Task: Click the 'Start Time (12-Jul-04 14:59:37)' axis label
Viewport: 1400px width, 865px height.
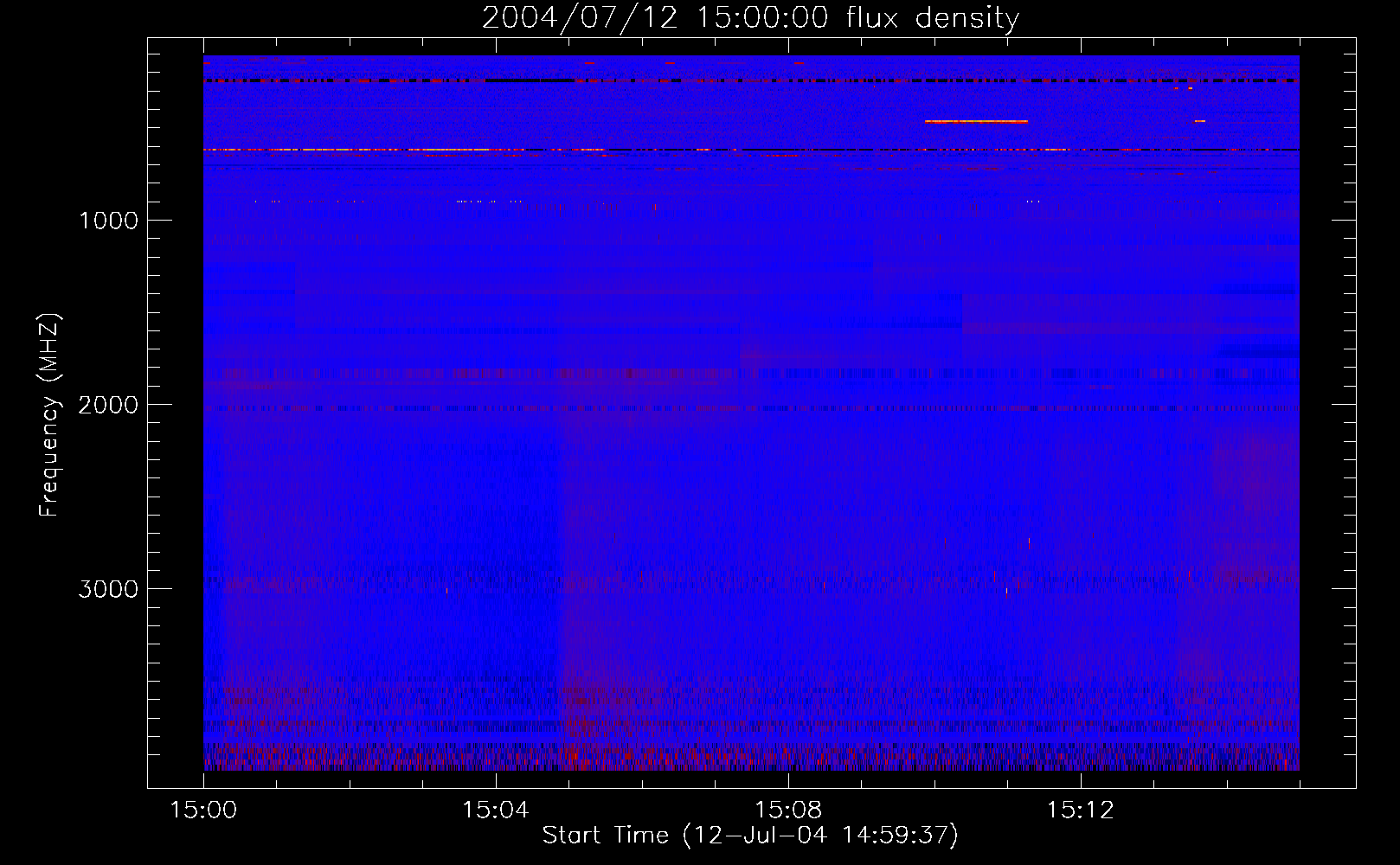Action: pos(750,835)
